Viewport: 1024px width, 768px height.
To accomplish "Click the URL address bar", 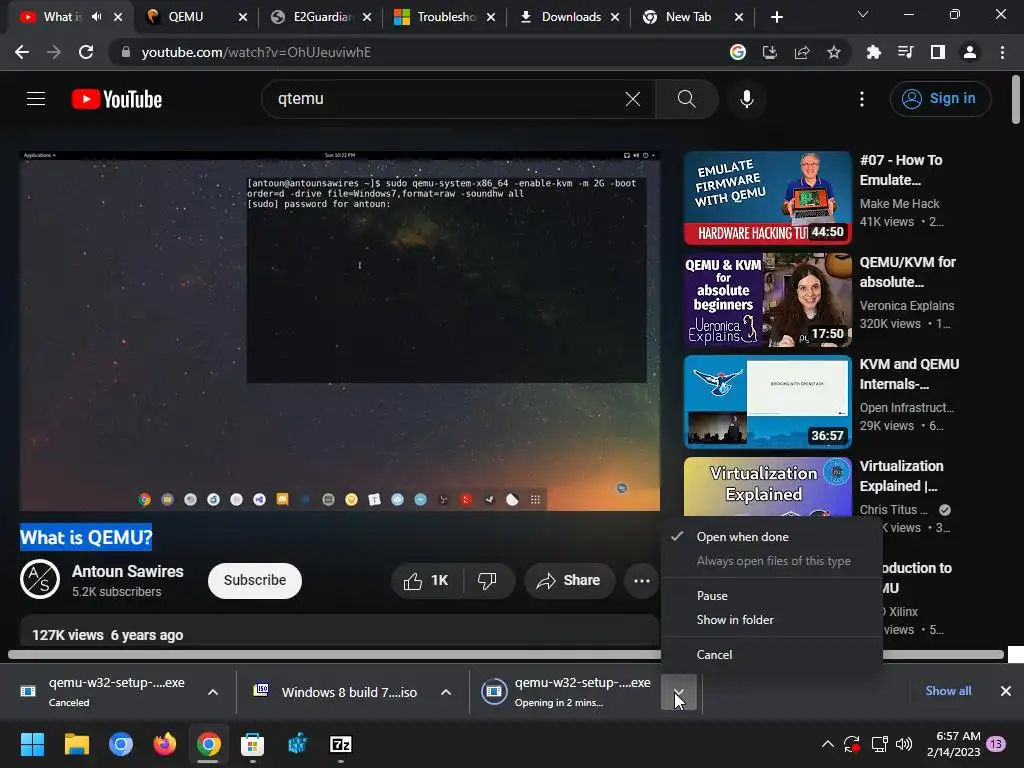I will tap(418, 52).
